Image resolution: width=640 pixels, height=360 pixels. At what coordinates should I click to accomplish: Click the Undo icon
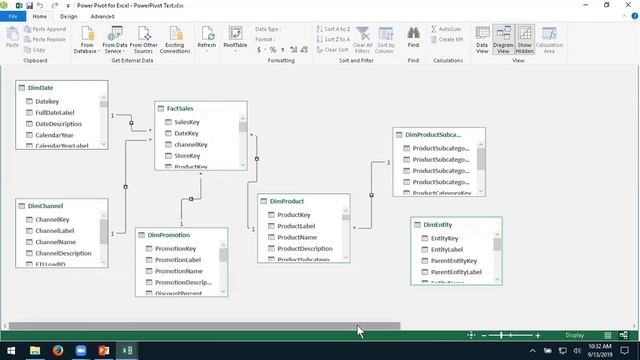point(40,6)
